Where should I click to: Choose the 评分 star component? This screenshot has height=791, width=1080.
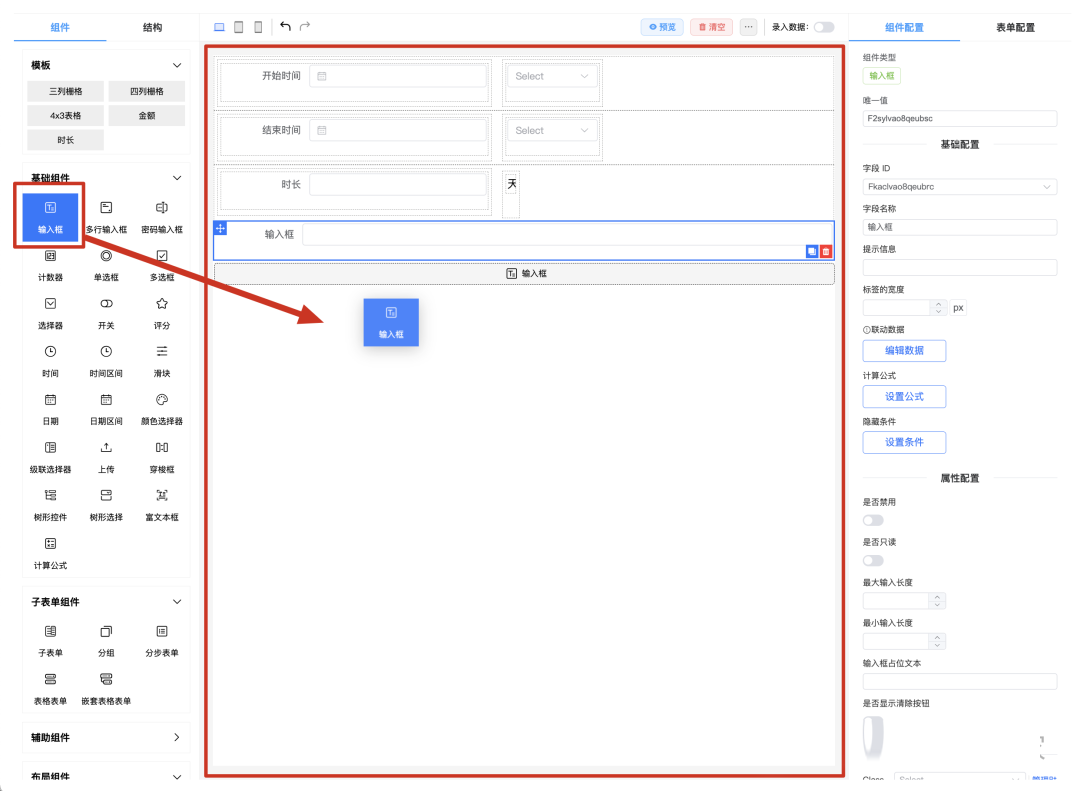(x=162, y=310)
